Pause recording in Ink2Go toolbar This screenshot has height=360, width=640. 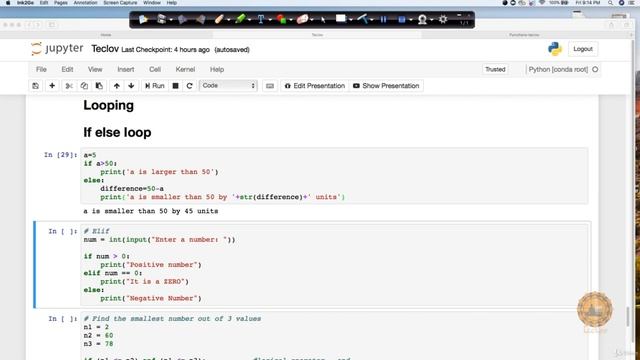click(x=383, y=19)
